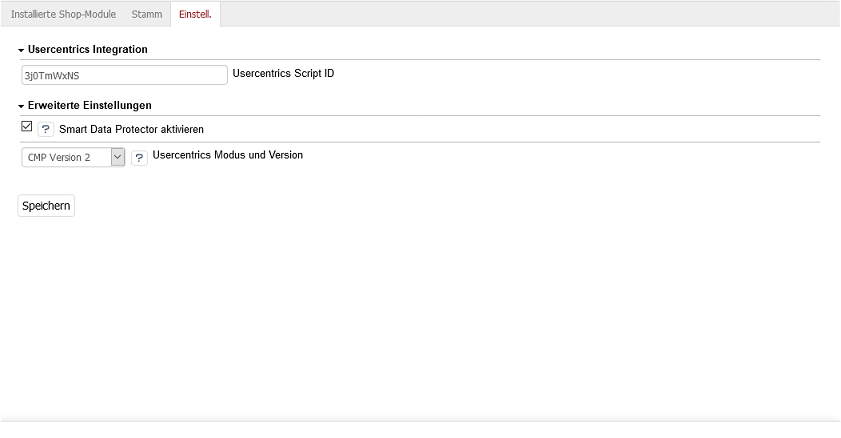
Task: Click the arrow beside Erweiterte Einstellungen
Action: tap(21, 106)
